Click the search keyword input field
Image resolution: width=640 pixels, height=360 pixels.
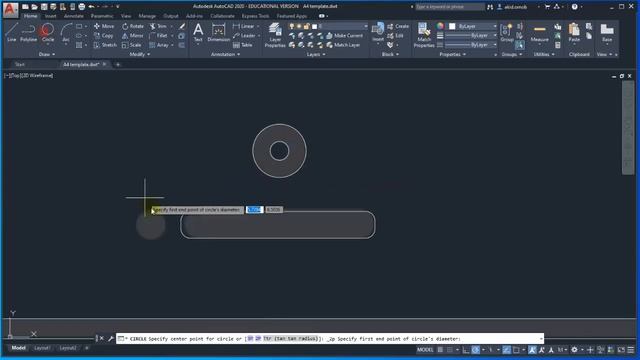pyautogui.click(x=449, y=7)
